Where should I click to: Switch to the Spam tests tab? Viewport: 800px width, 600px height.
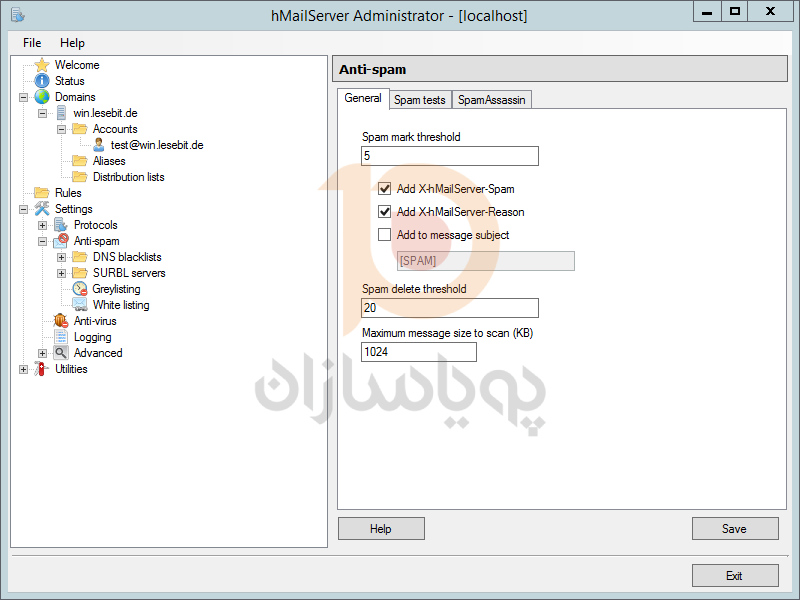tap(419, 100)
